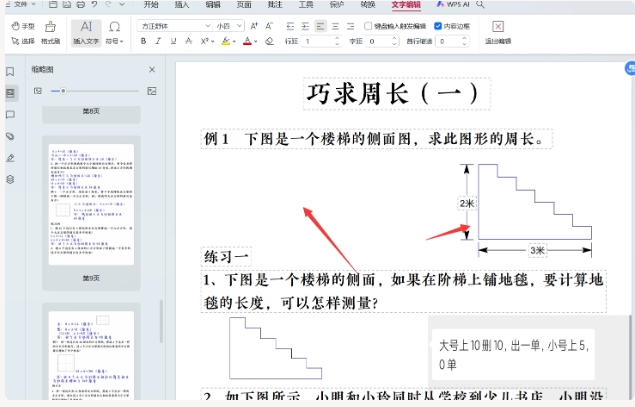Open the attachments sidebar panel

(11, 136)
